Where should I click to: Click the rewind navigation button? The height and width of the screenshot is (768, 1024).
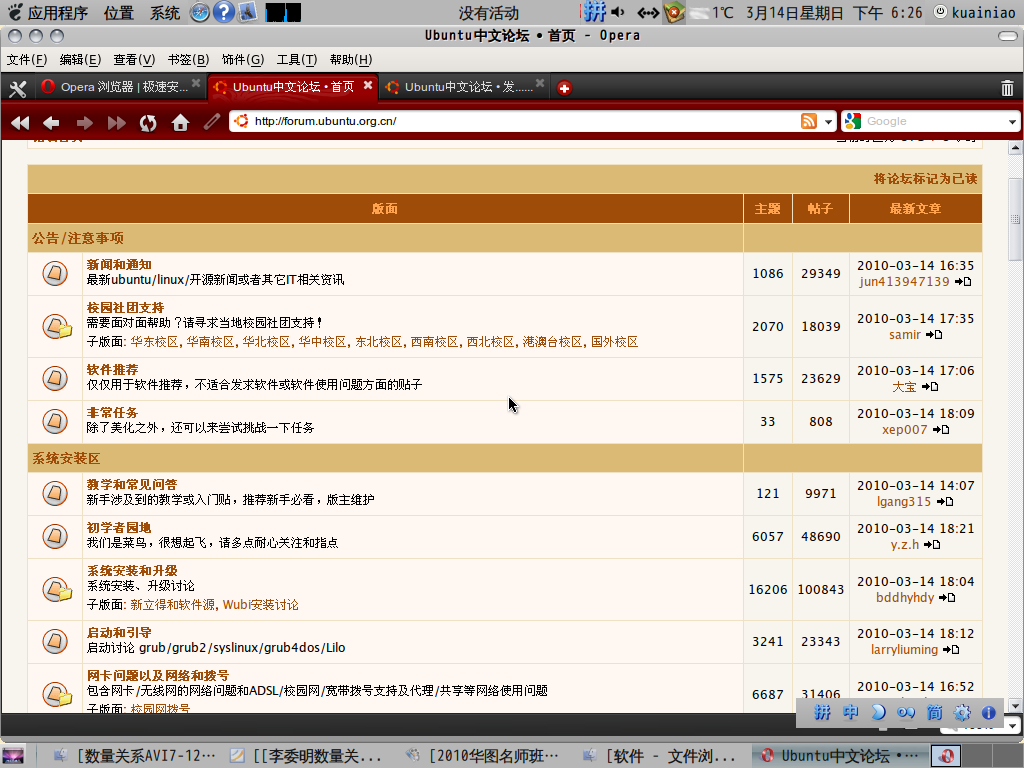20,122
